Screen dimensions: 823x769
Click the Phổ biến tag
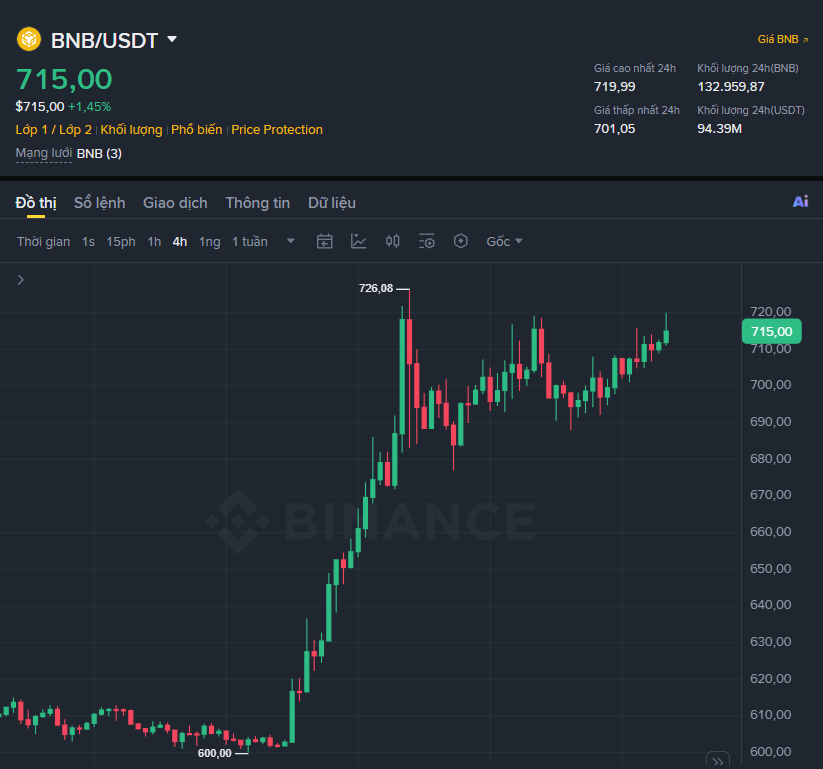click(x=197, y=130)
